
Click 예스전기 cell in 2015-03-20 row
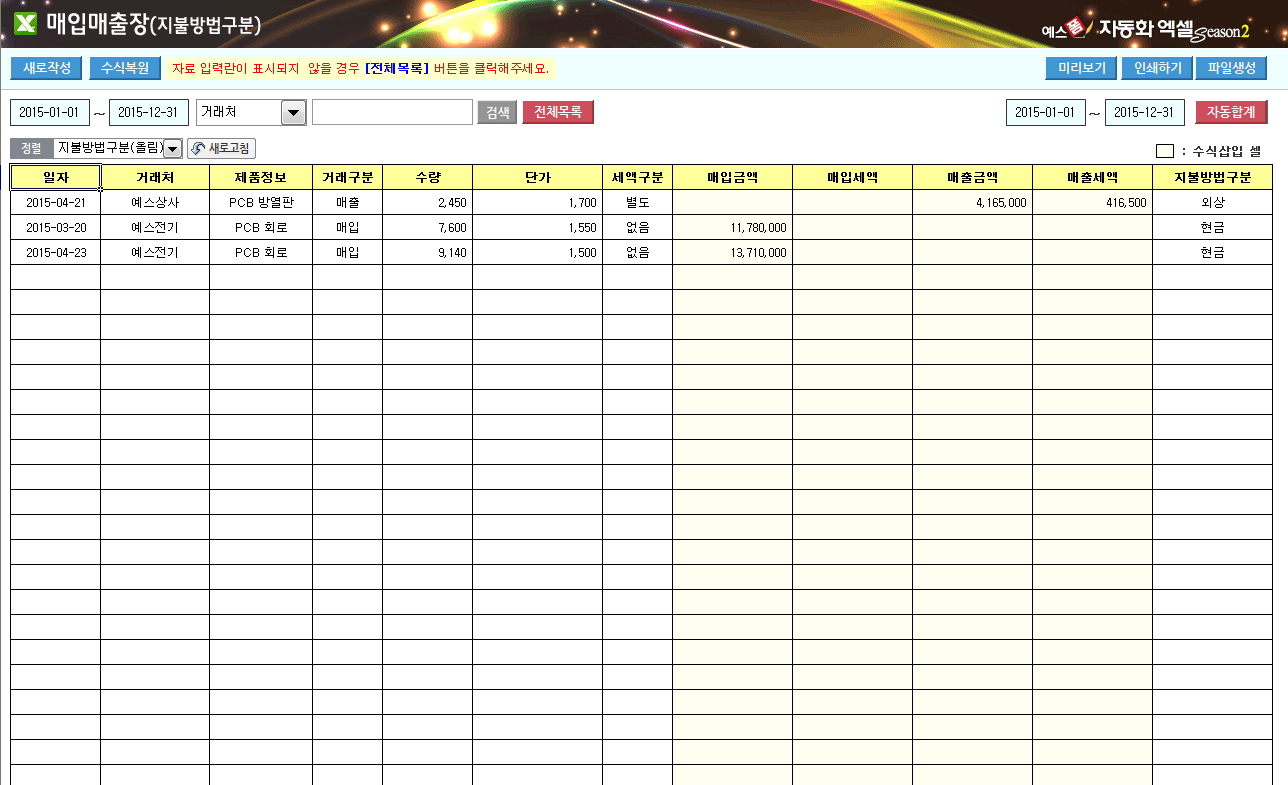pos(155,227)
